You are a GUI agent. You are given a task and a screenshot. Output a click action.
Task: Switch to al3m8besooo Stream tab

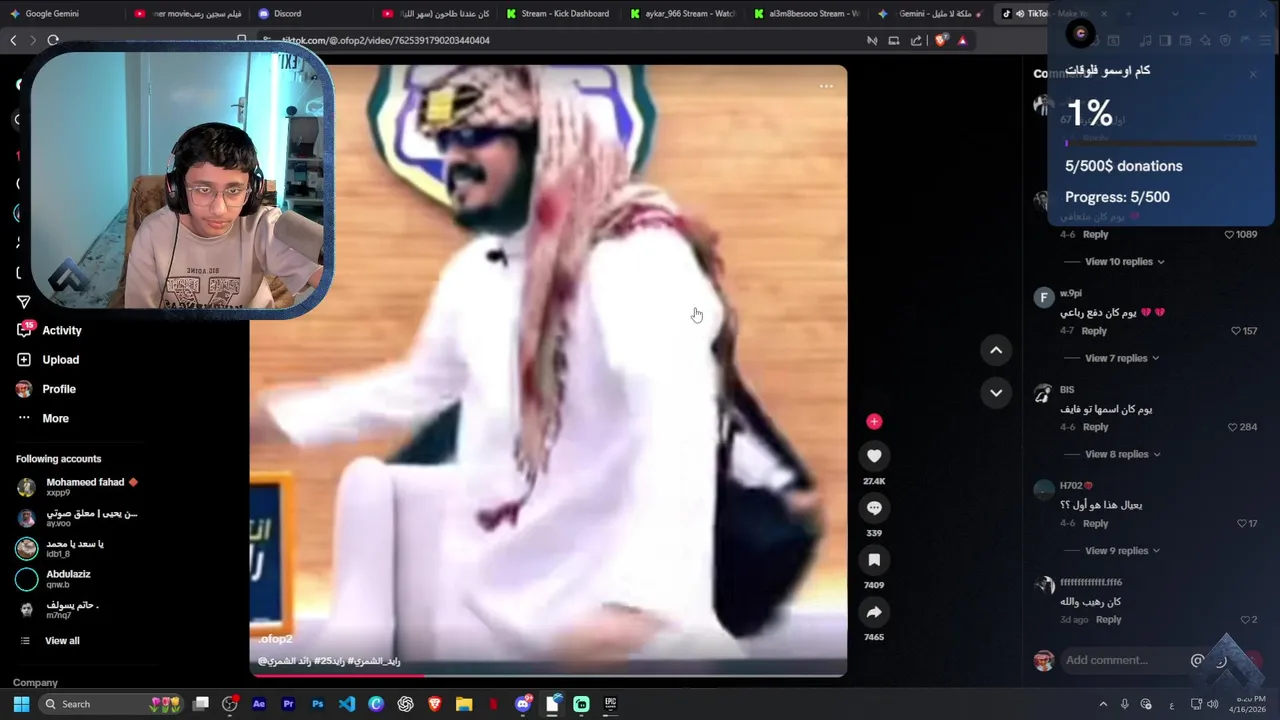807,14
